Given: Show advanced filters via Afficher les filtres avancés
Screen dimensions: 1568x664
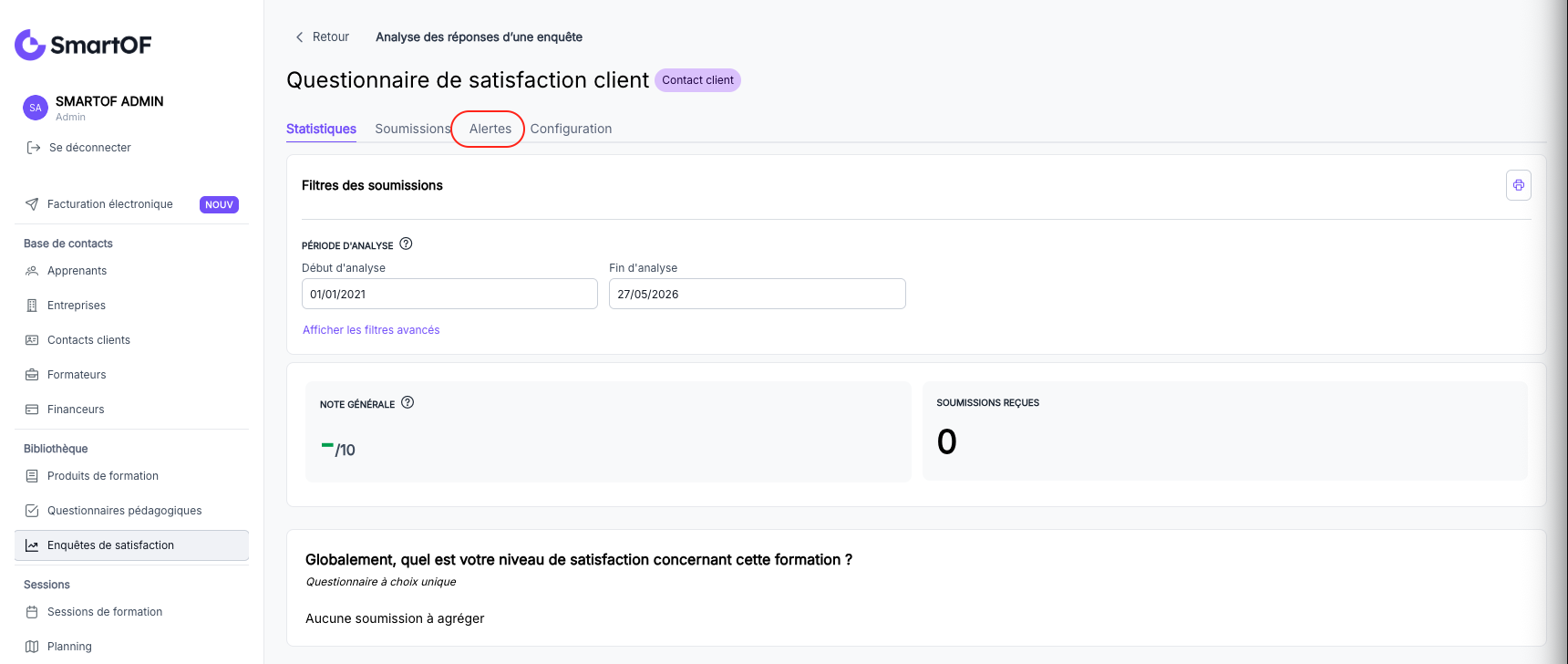Looking at the screenshot, I should (x=371, y=330).
